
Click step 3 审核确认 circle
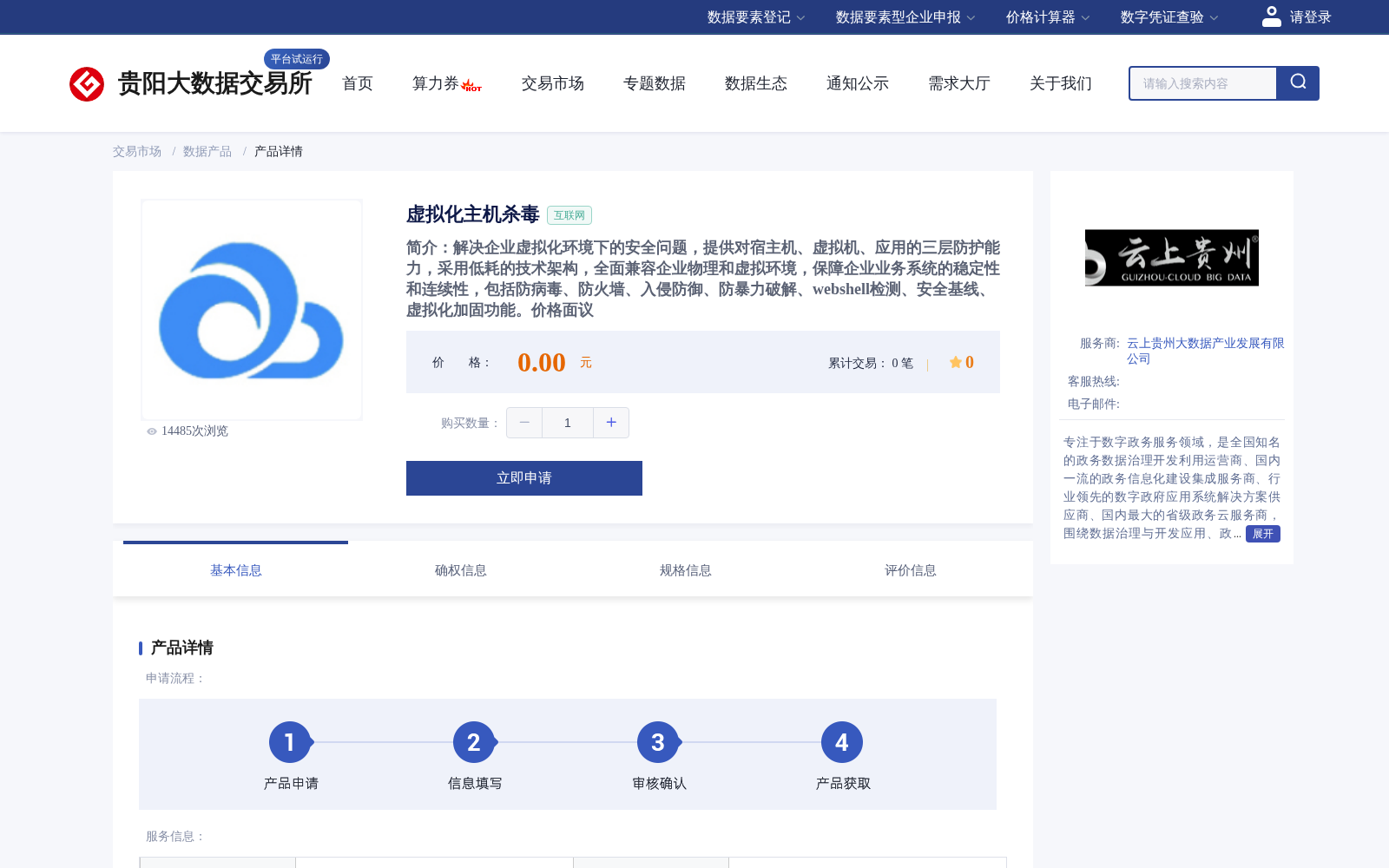point(658,742)
